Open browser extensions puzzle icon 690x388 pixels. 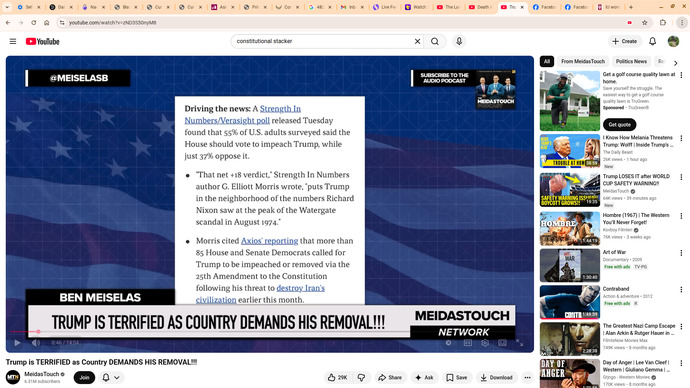[663, 22]
